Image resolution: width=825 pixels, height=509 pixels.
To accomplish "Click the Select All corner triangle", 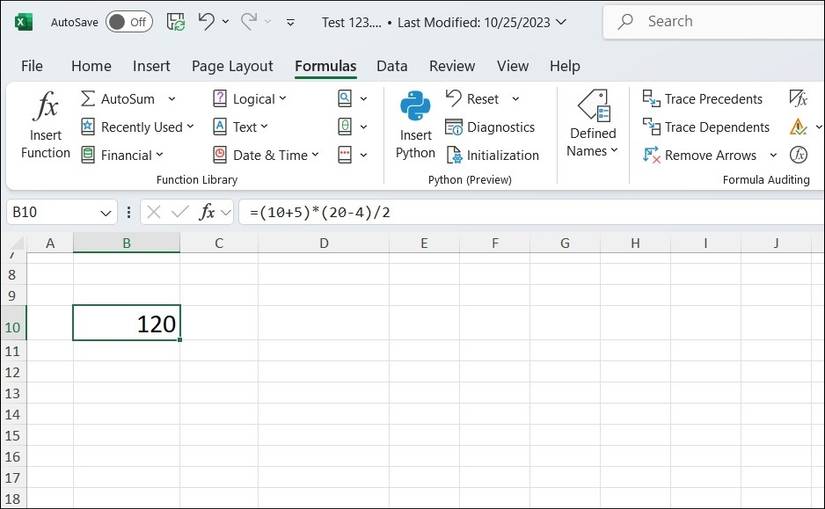I will tap(16, 243).
